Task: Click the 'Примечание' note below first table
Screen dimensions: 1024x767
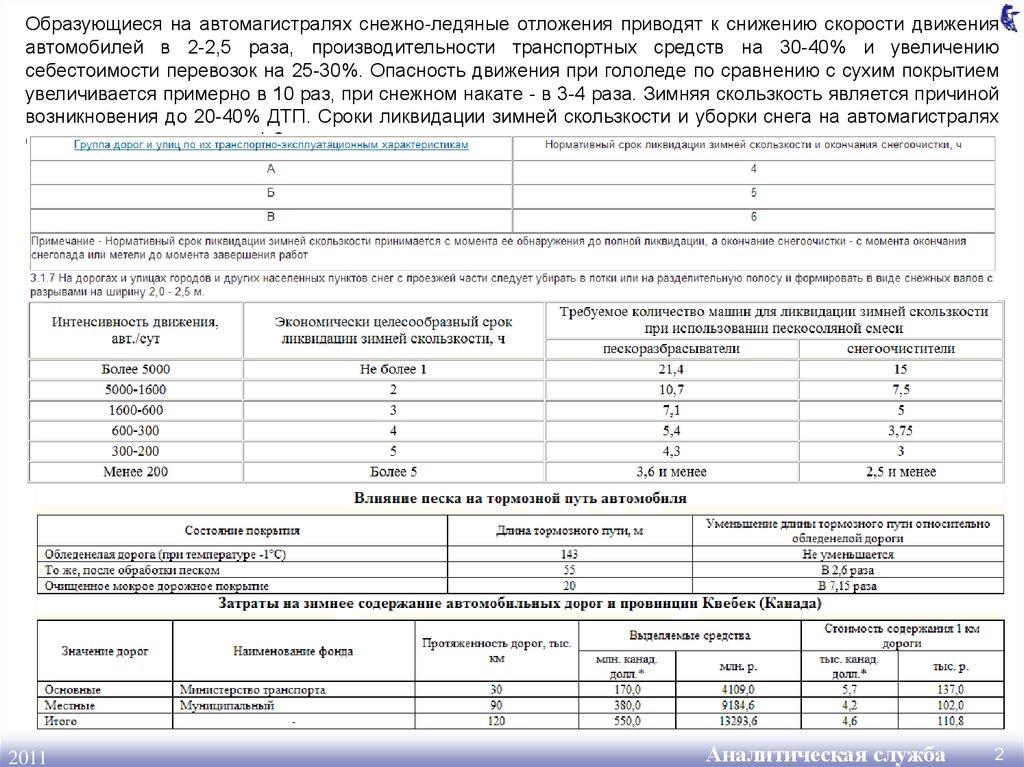Action: coord(512,248)
